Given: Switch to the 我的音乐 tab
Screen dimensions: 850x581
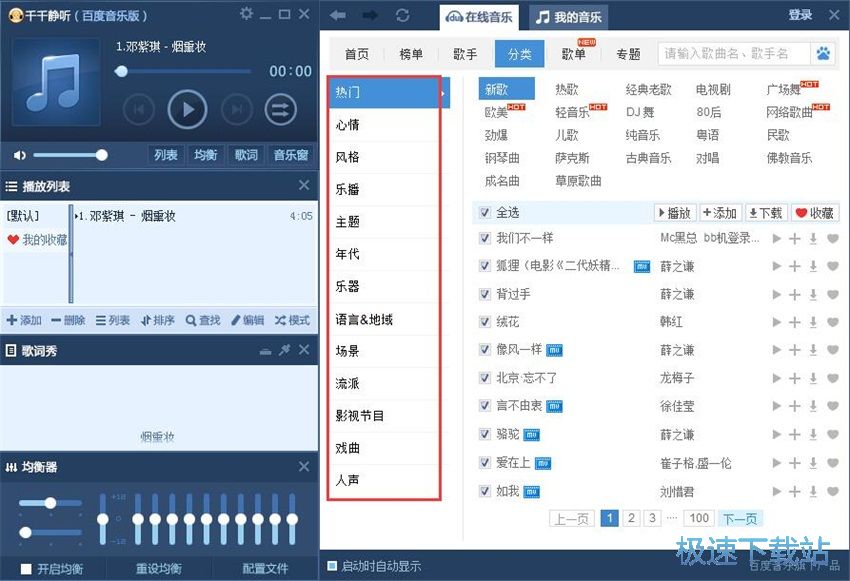Looking at the screenshot, I should (568, 17).
